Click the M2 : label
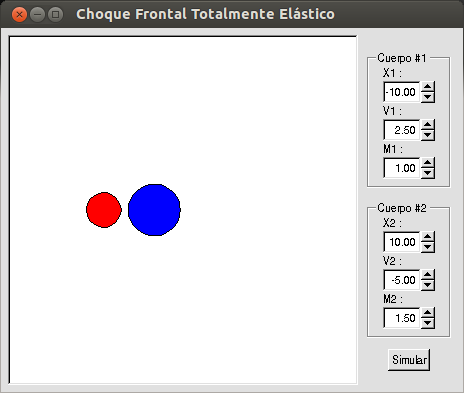464x393 pixels. point(393,299)
